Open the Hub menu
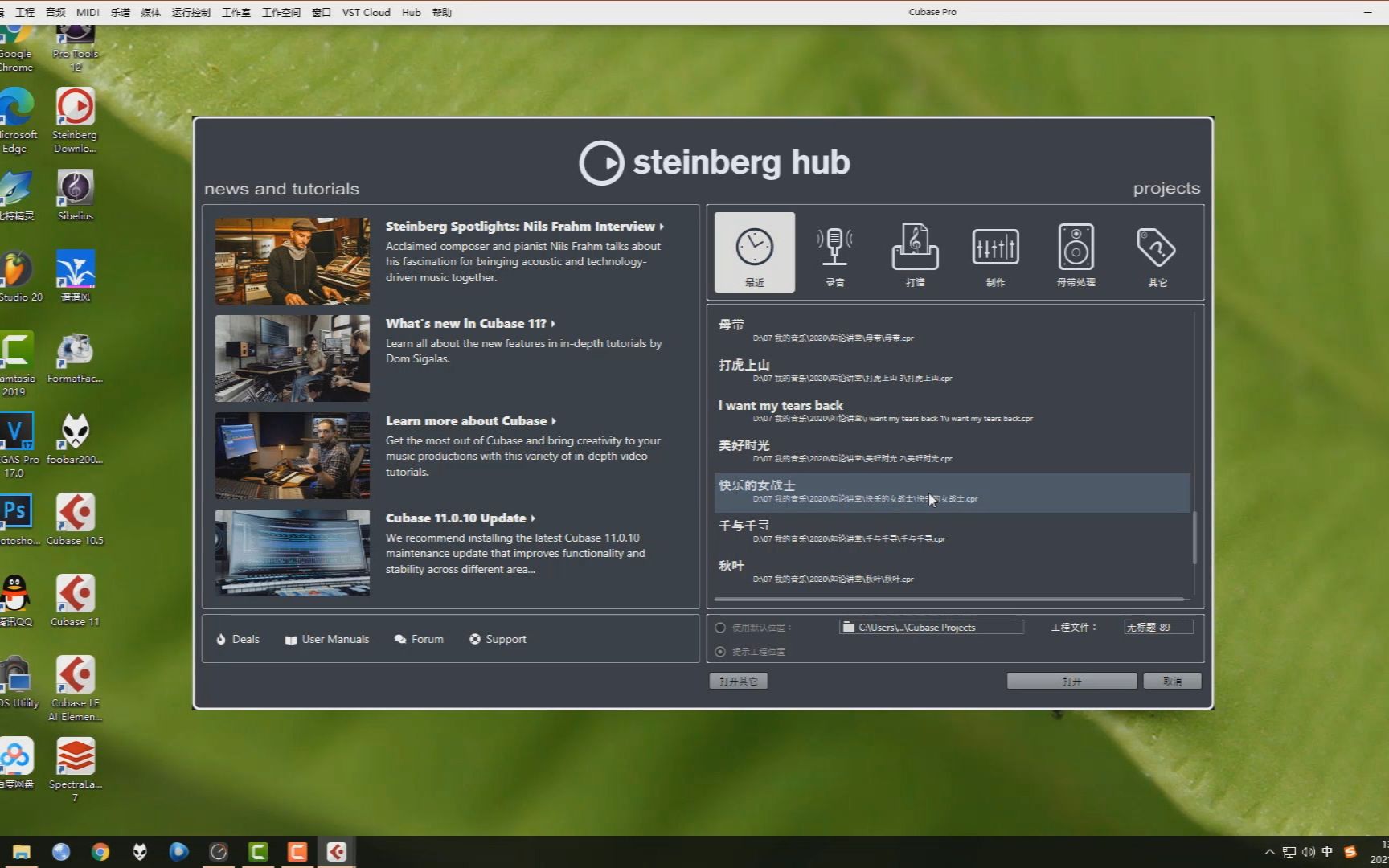Screen dimensions: 1389x868 tap(411, 12)
